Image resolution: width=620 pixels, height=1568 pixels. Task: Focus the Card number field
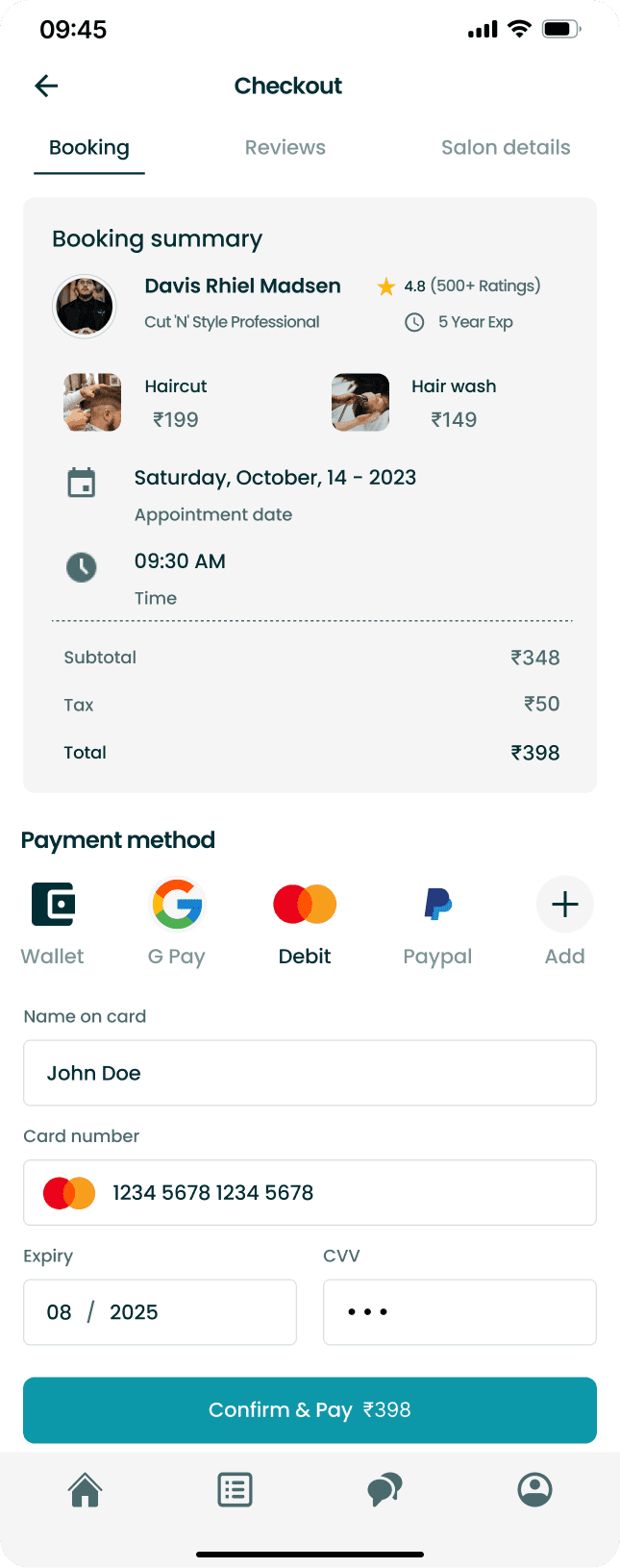click(x=310, y=1193)
